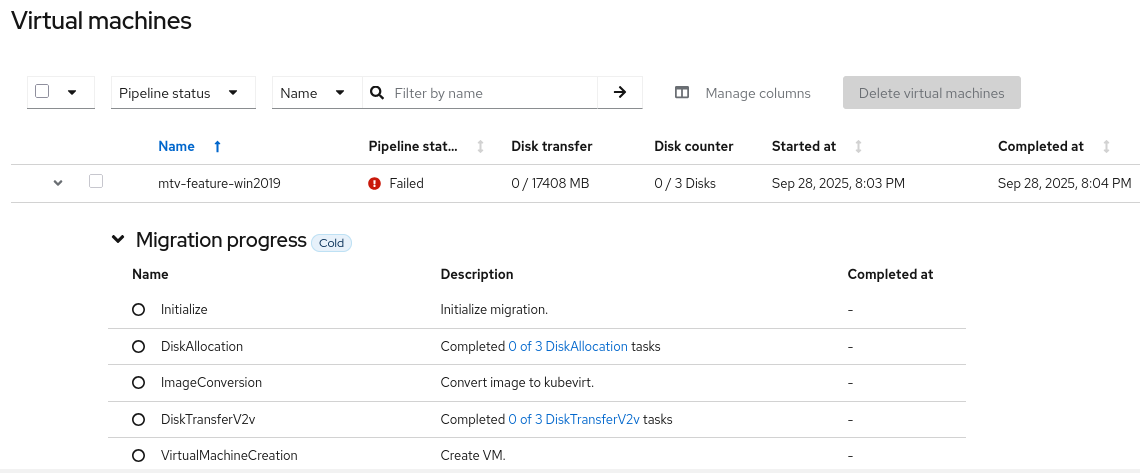Click the Pipeline status sort icon
This screenshot has width=1140, height=473.
click(x=480, y=147)
